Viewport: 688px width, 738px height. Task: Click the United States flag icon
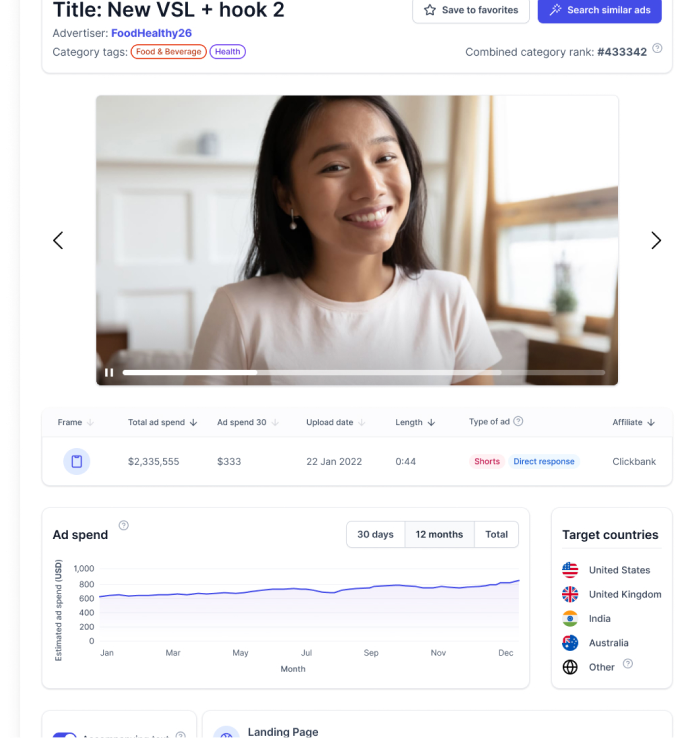570,570
